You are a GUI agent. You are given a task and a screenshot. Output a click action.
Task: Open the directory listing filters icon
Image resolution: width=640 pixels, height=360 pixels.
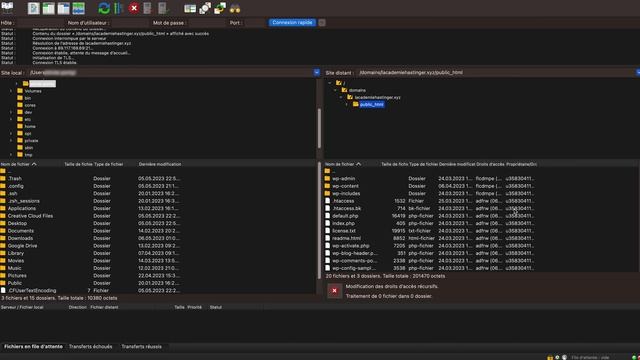pyautogui.click(x=190, y=8)
